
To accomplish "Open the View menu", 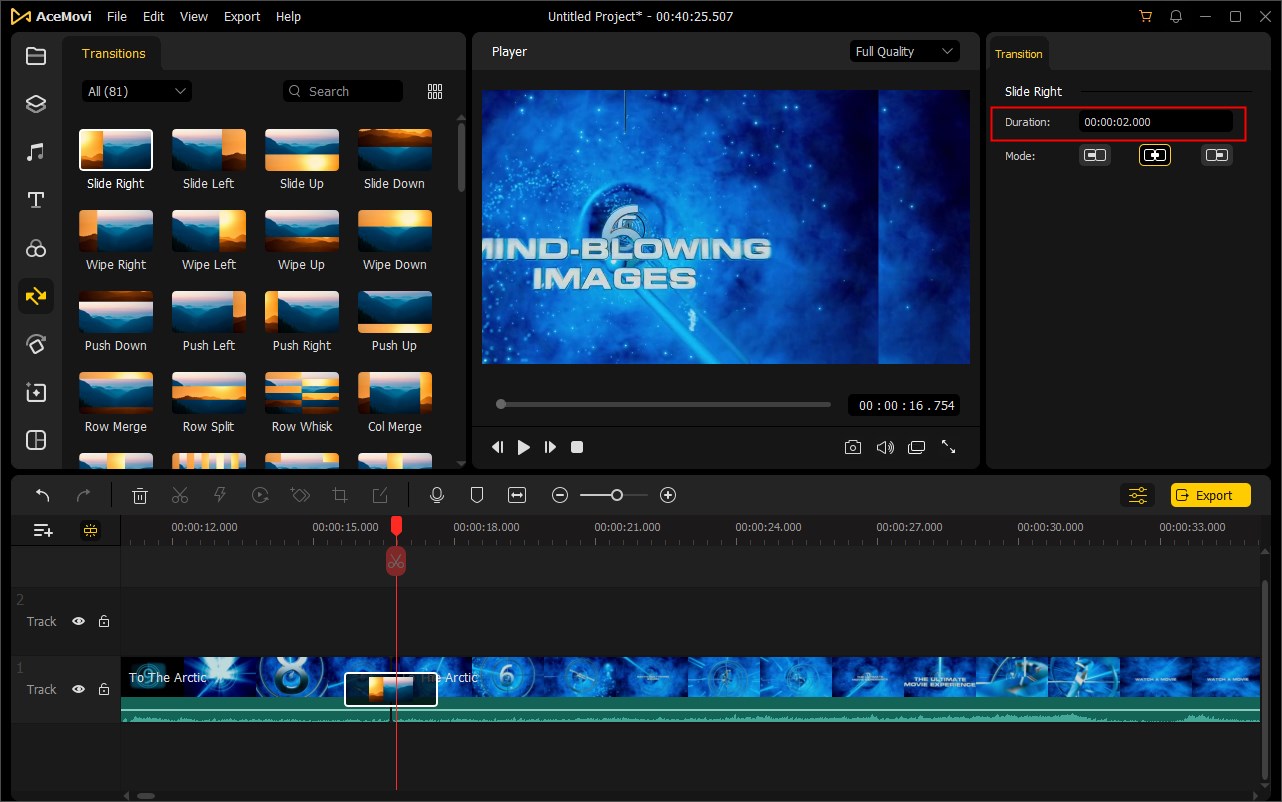I will [194, 17].
